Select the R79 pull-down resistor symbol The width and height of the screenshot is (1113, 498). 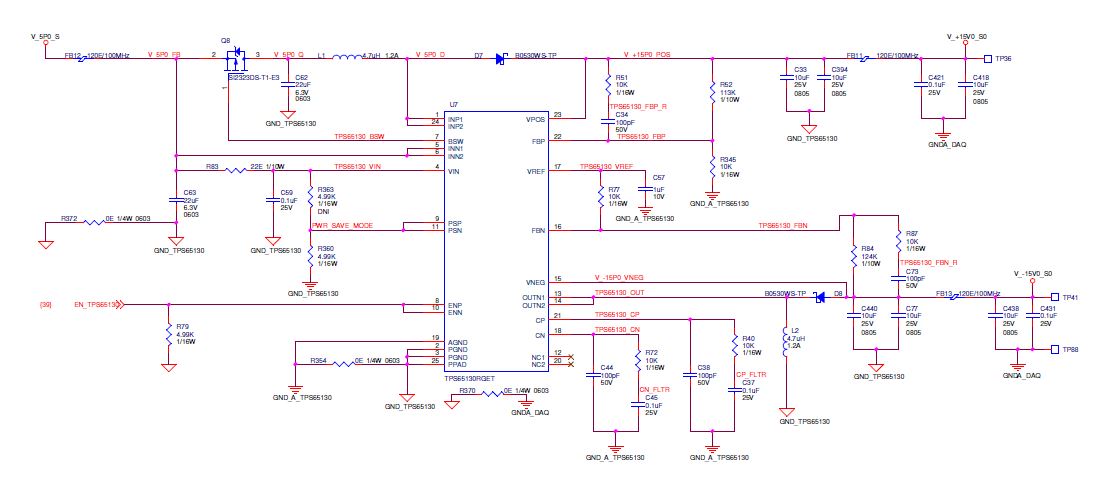tap(169, 336)
